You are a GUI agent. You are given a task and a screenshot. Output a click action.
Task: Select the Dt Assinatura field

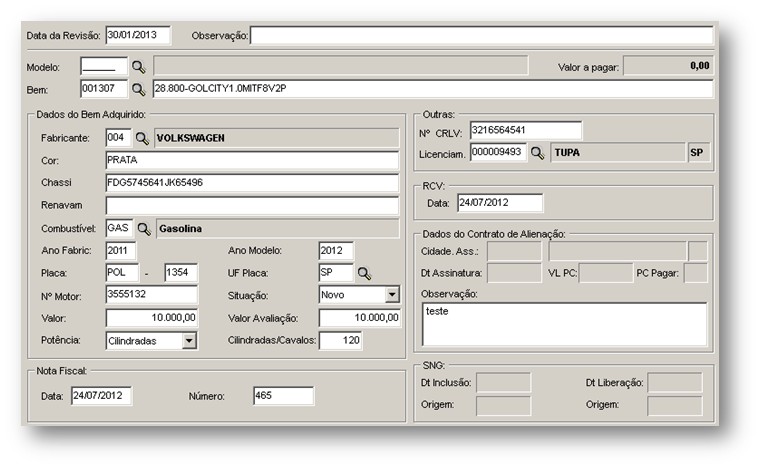click(514, 273)
